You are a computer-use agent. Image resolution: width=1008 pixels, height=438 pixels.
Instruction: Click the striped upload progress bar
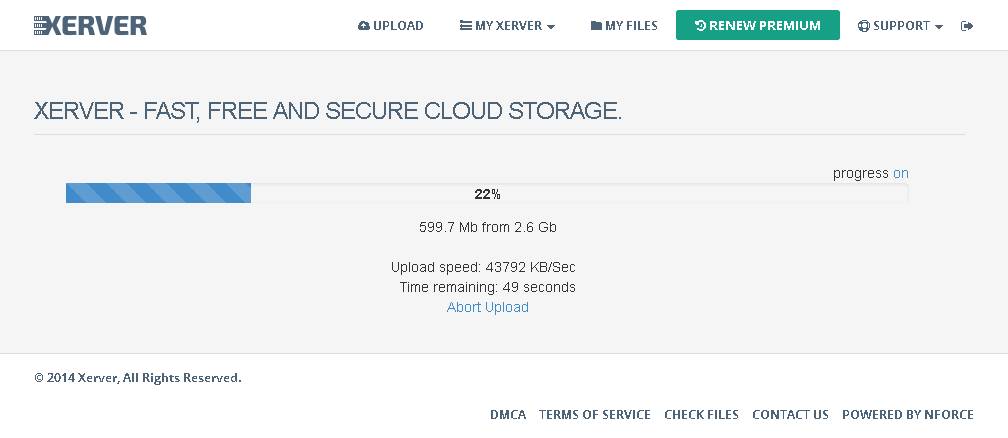pyautogui.click(x=158, y=193)
